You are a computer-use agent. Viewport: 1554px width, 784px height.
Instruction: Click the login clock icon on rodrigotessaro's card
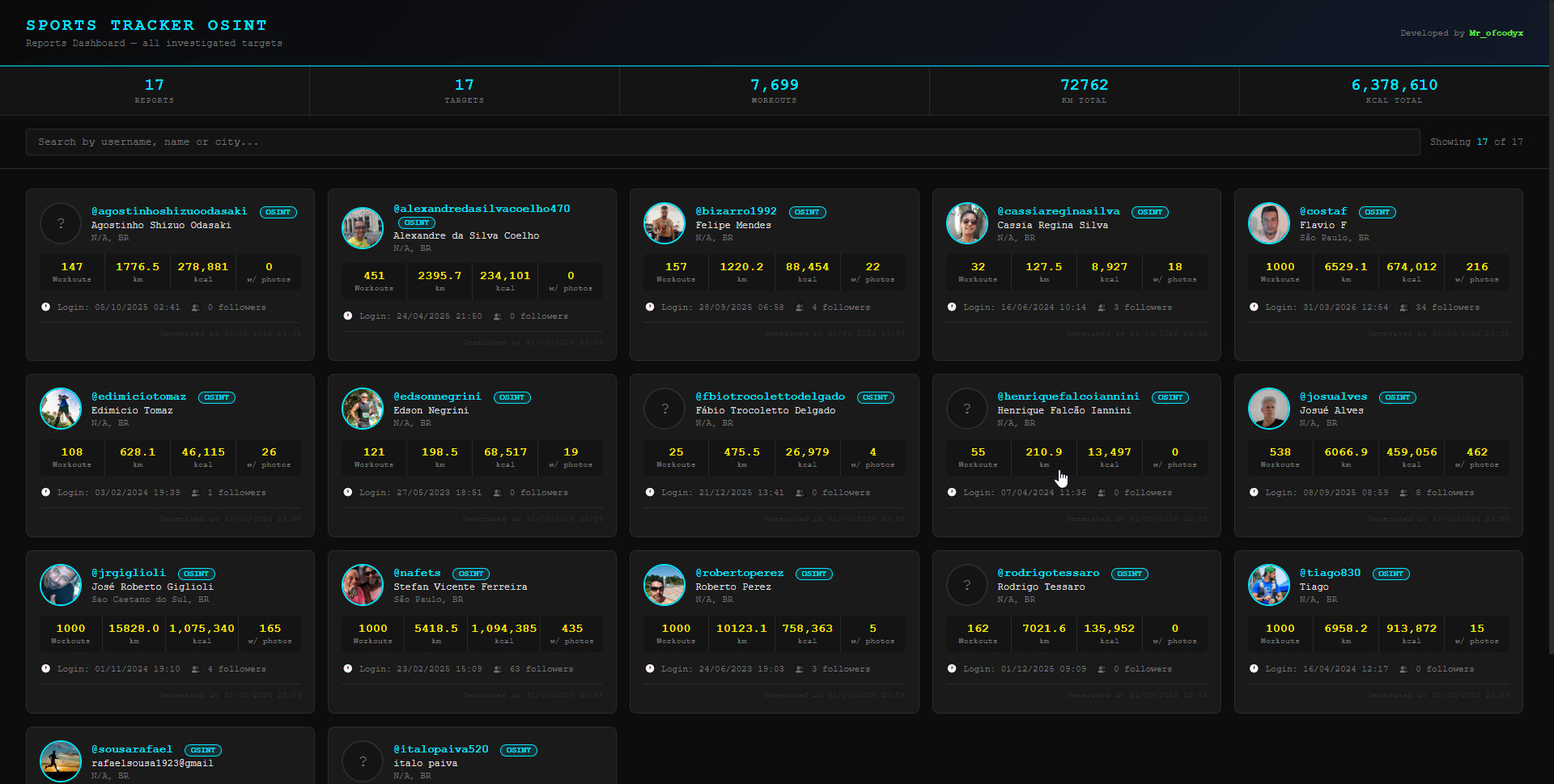pos(952,669)
